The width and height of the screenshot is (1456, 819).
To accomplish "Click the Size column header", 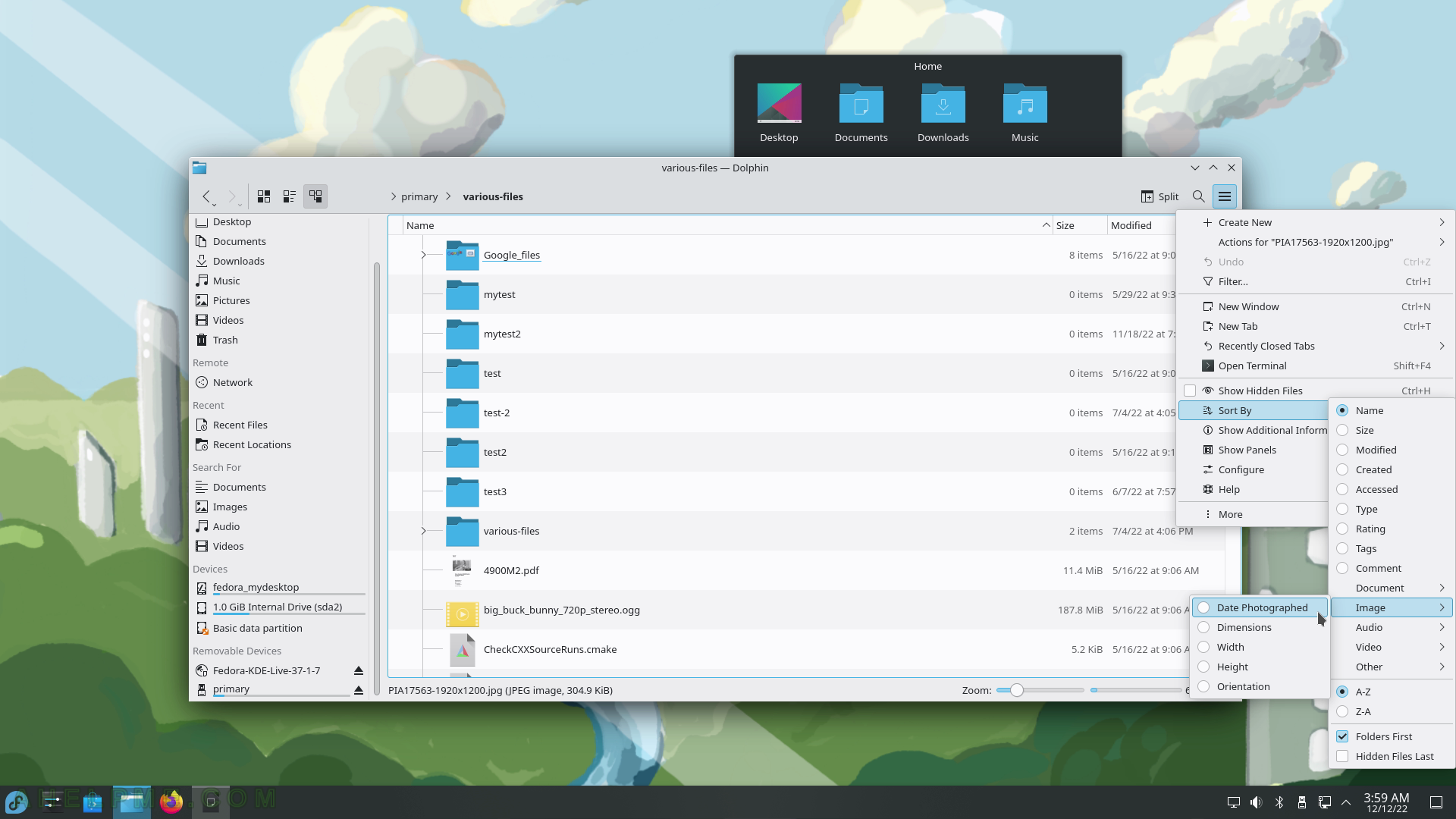I will (x=1080, y=225).
